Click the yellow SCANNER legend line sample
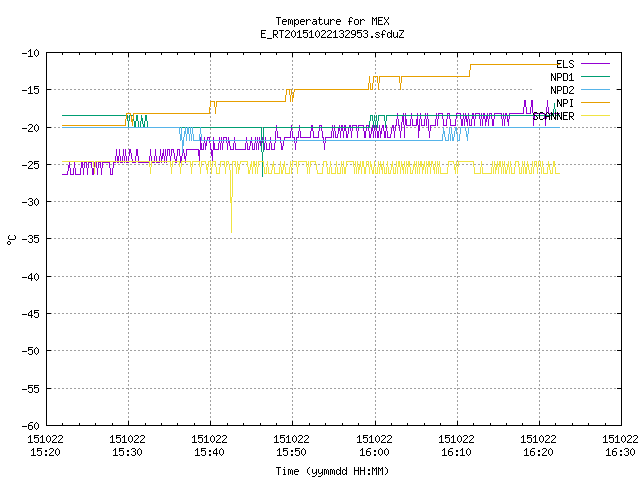This screenshot has width=640, height=480. [595, 116]
